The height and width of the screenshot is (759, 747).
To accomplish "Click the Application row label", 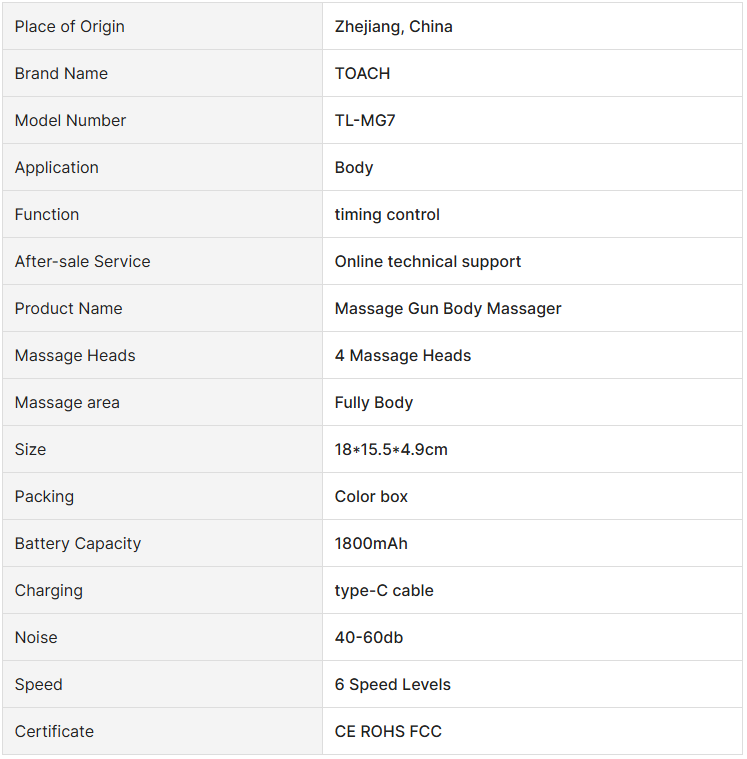I will (x=57, y=168).
